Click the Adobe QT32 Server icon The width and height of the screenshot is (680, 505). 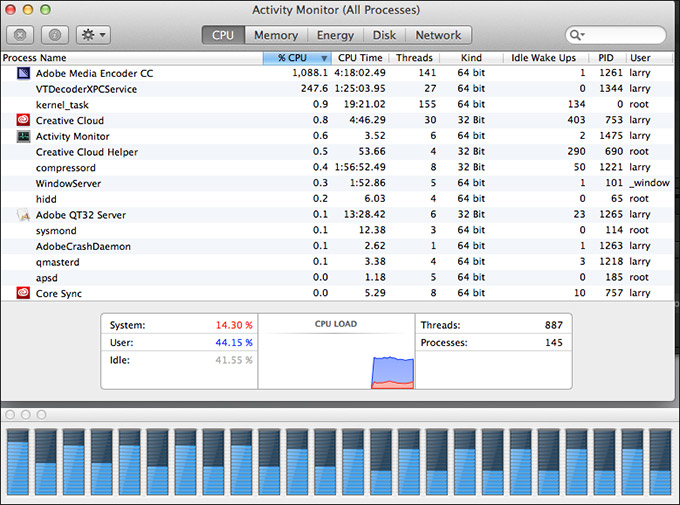pyautogui.click(x=23, y=215)
